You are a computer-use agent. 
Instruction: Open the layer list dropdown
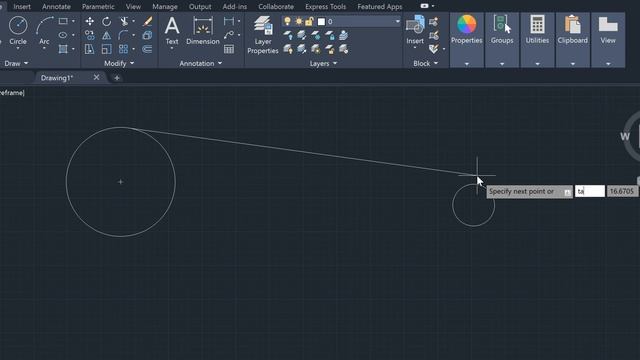[x=397, y=21]
